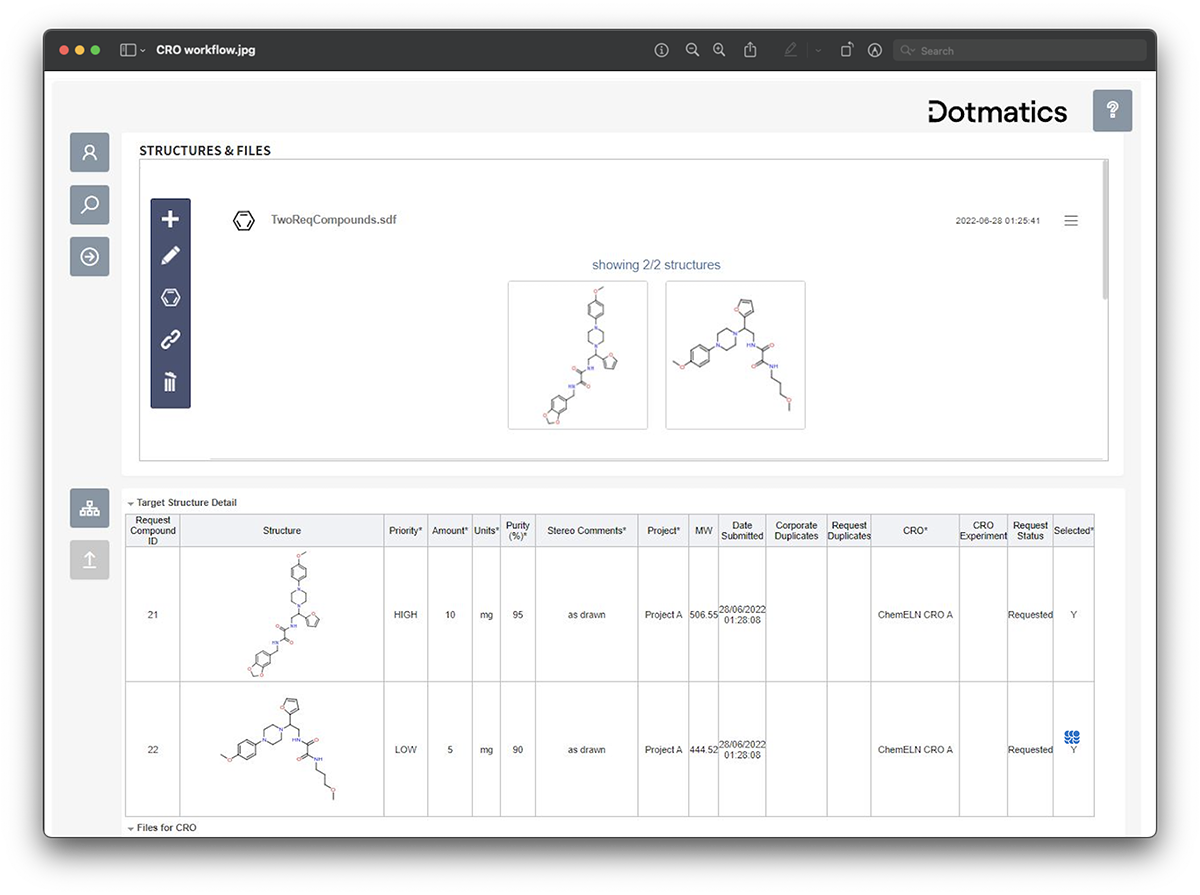Screen dimensions: 1200x895
Task: Select the pencil edit icon
Action: point(170,256)
